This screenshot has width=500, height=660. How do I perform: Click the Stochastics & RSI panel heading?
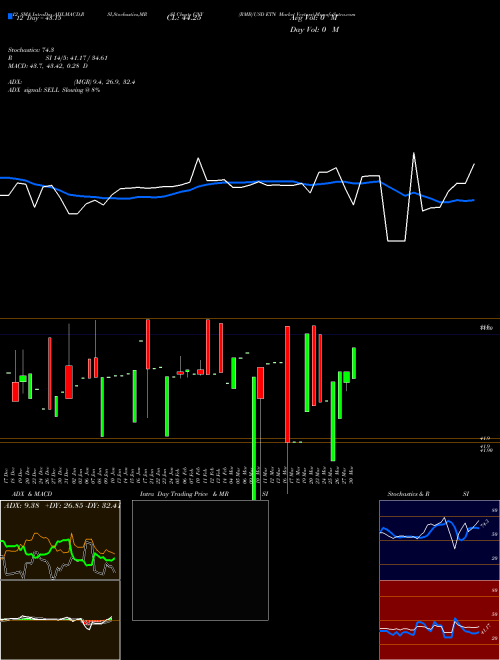point(428,494)
